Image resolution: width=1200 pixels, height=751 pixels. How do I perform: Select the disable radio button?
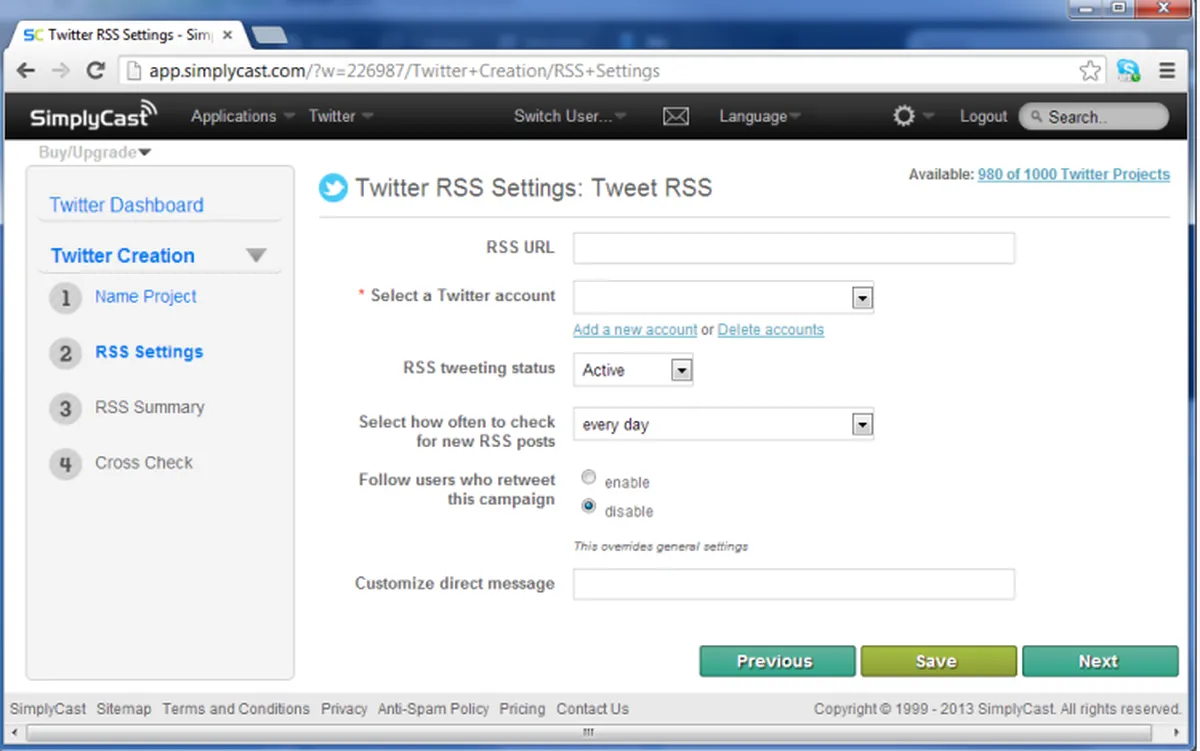pyautogui.click(x=589, y=507)
